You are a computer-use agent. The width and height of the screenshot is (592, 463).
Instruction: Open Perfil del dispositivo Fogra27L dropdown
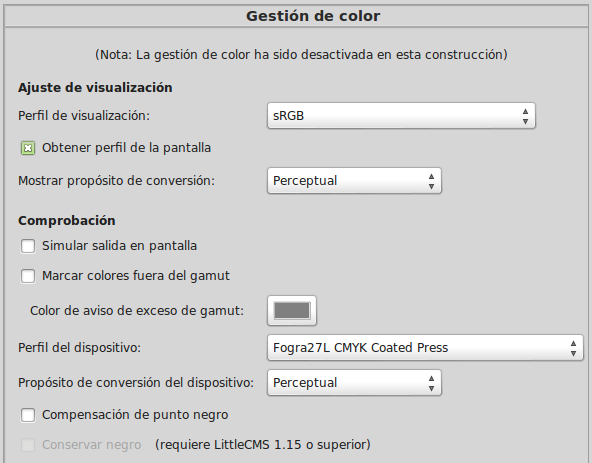click(x=425, y=347)
